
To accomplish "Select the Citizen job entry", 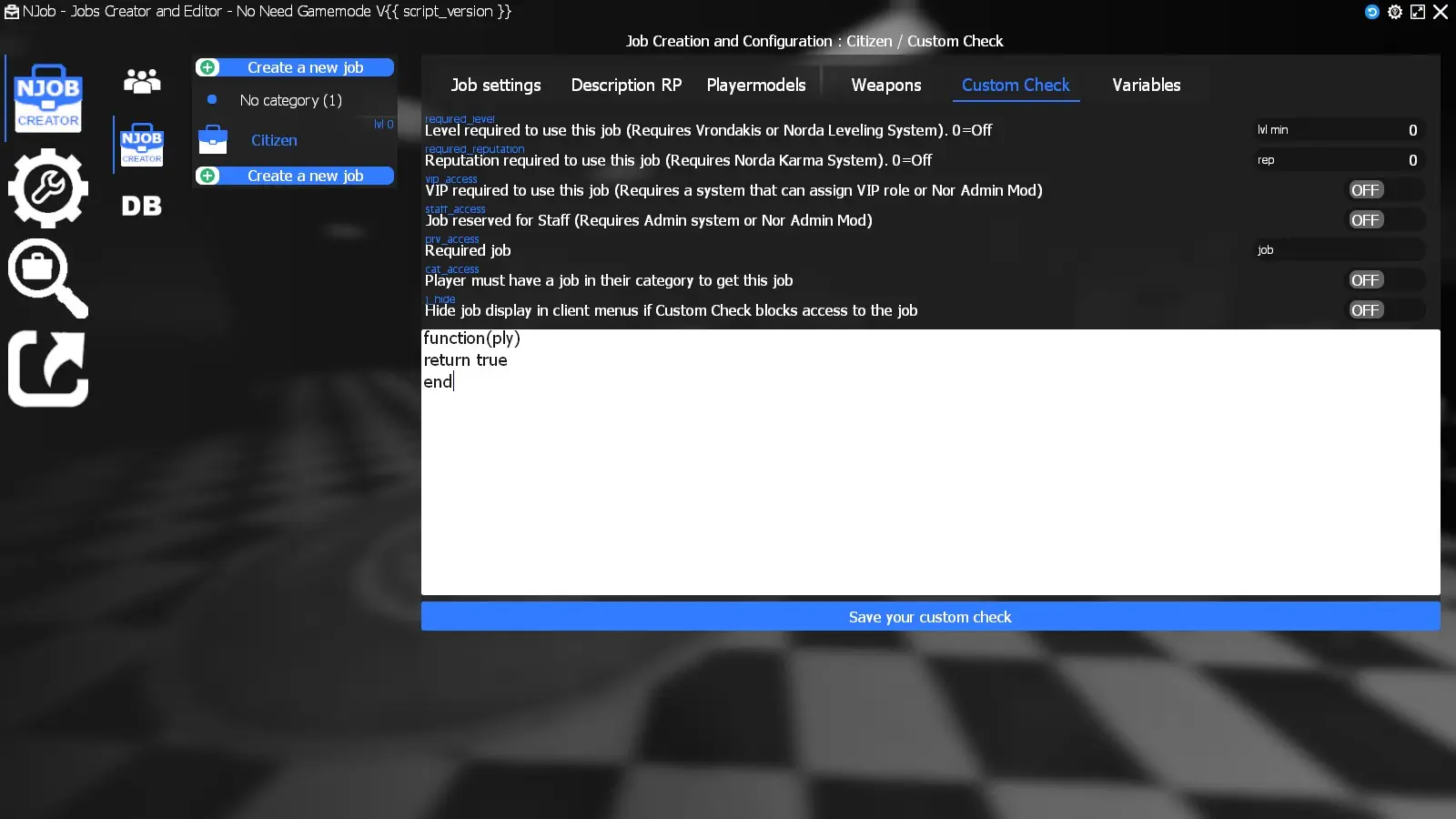I will click(x=274, y=140).
